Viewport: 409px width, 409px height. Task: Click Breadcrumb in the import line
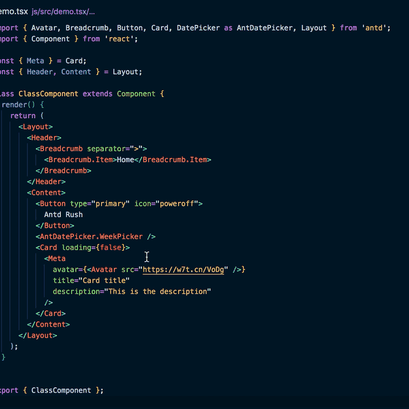[87, 28]
